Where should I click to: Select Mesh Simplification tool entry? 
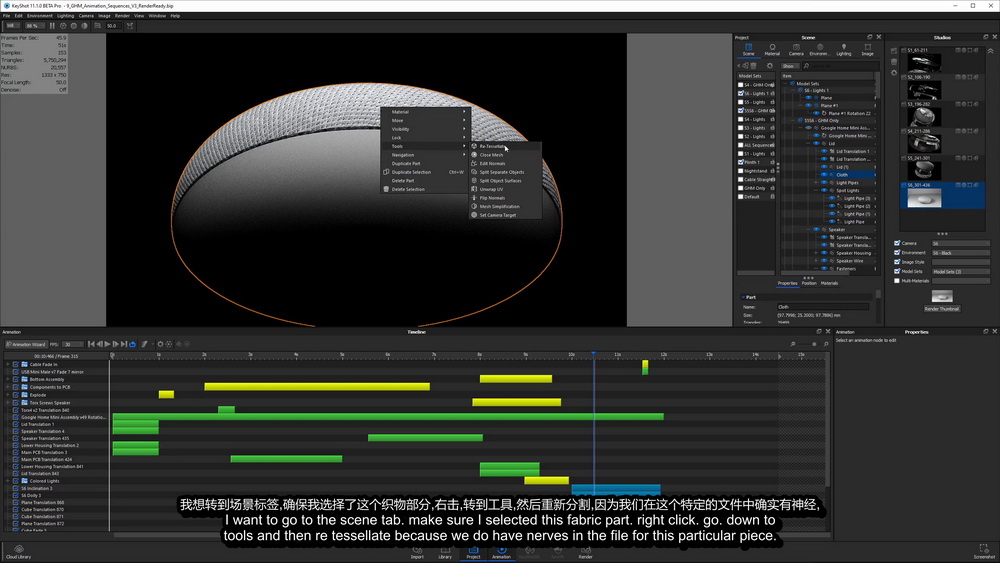pyautogui.click(x=504, y=207)
